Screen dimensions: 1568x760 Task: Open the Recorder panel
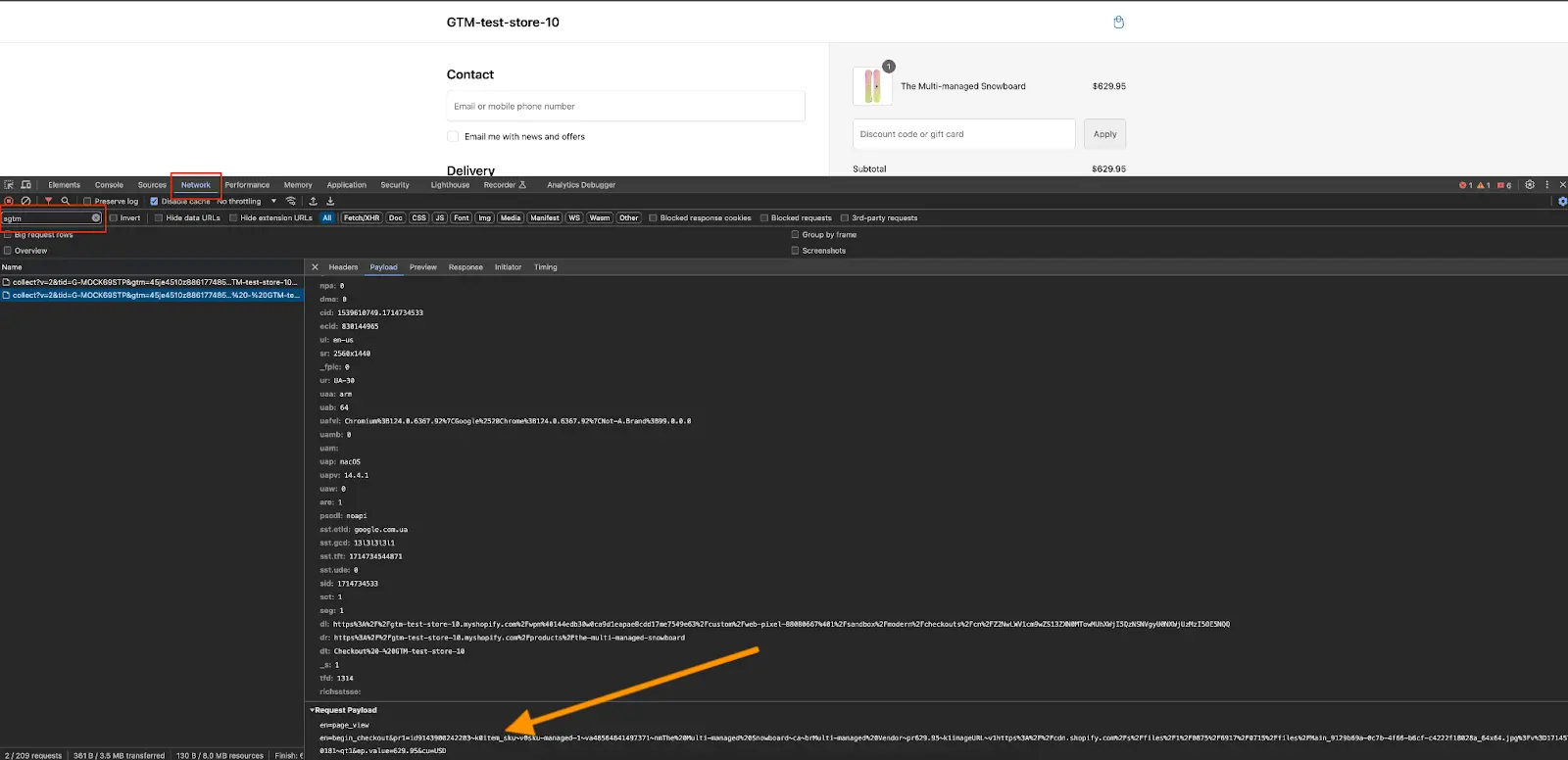coord(505,185)
